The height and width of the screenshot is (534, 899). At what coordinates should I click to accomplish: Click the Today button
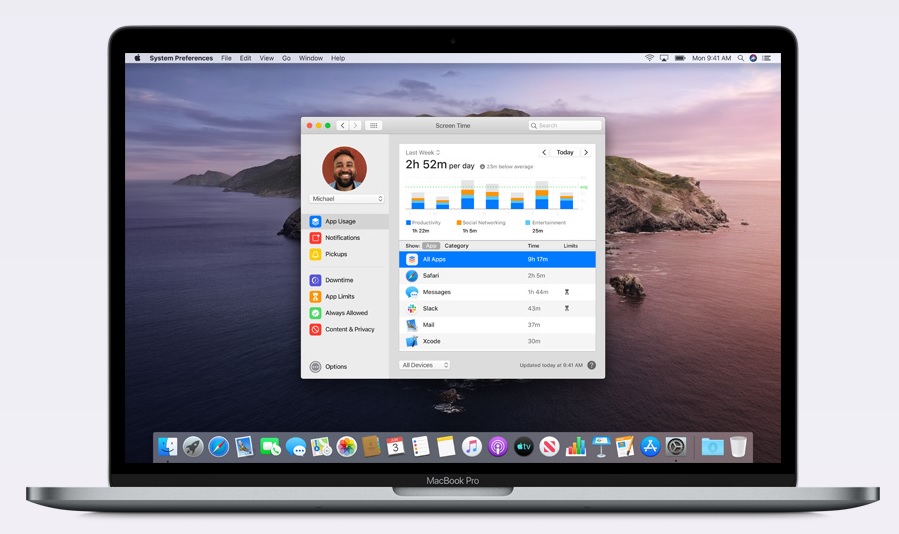(x=565, y=153)
